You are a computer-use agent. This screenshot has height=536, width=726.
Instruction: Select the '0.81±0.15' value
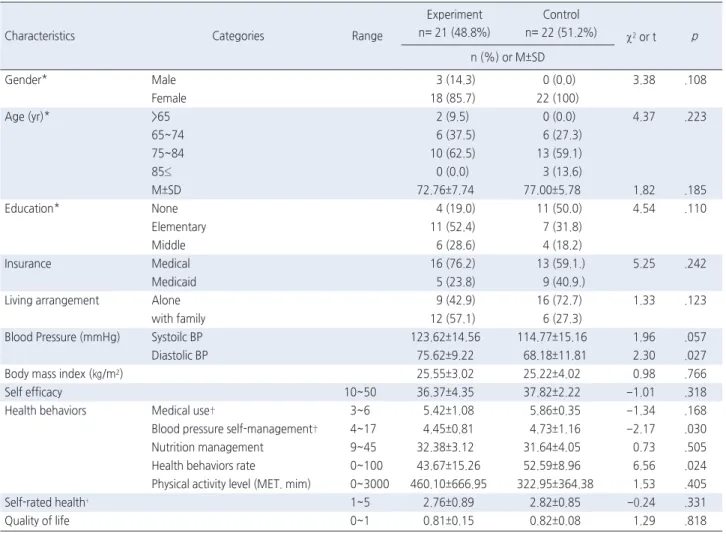tap(448, 521)
